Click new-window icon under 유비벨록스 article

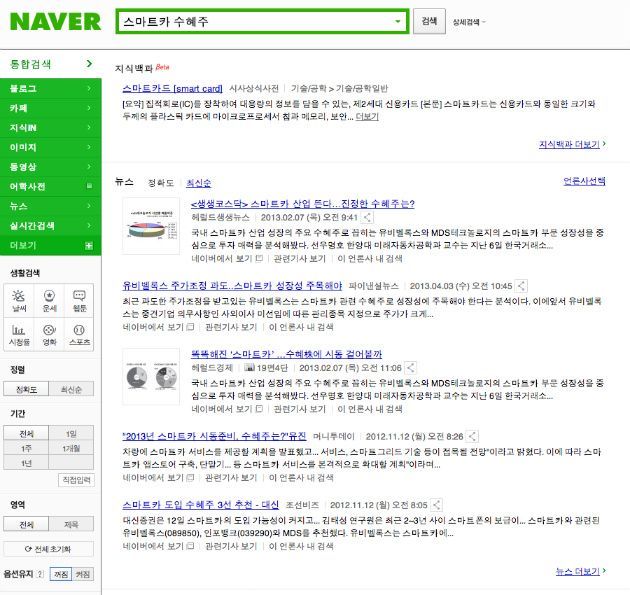tap(190, 327)
